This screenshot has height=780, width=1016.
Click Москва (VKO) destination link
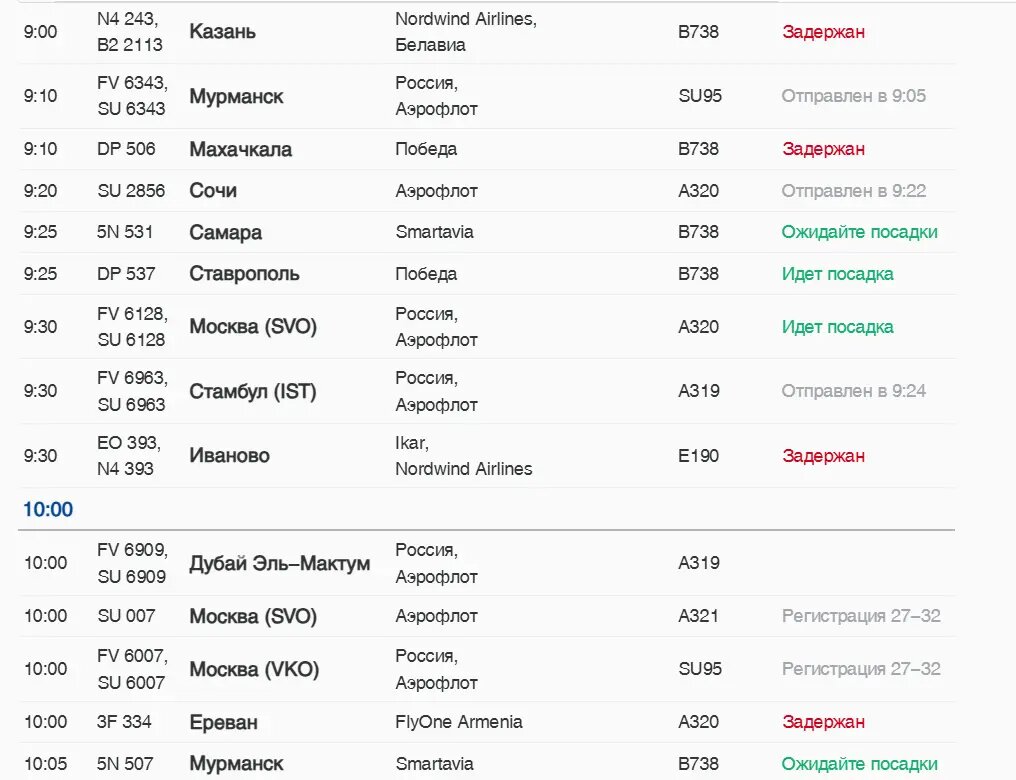click(x=254, y=669)
